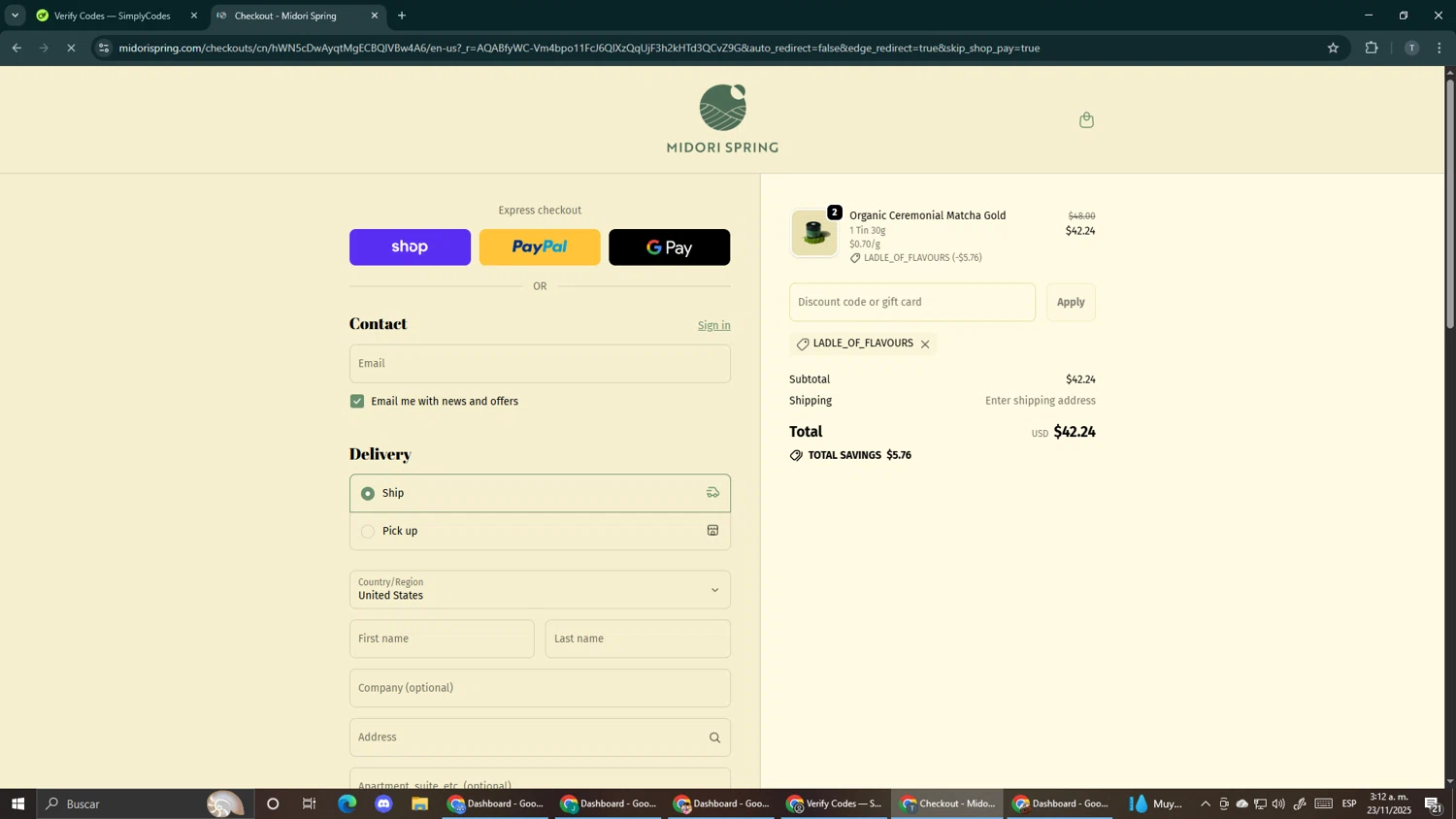Image resolution: width=1456 pixels, height=819 pixels.
Task: Show hidden system tray icons
Action: tap(1206, 804)
